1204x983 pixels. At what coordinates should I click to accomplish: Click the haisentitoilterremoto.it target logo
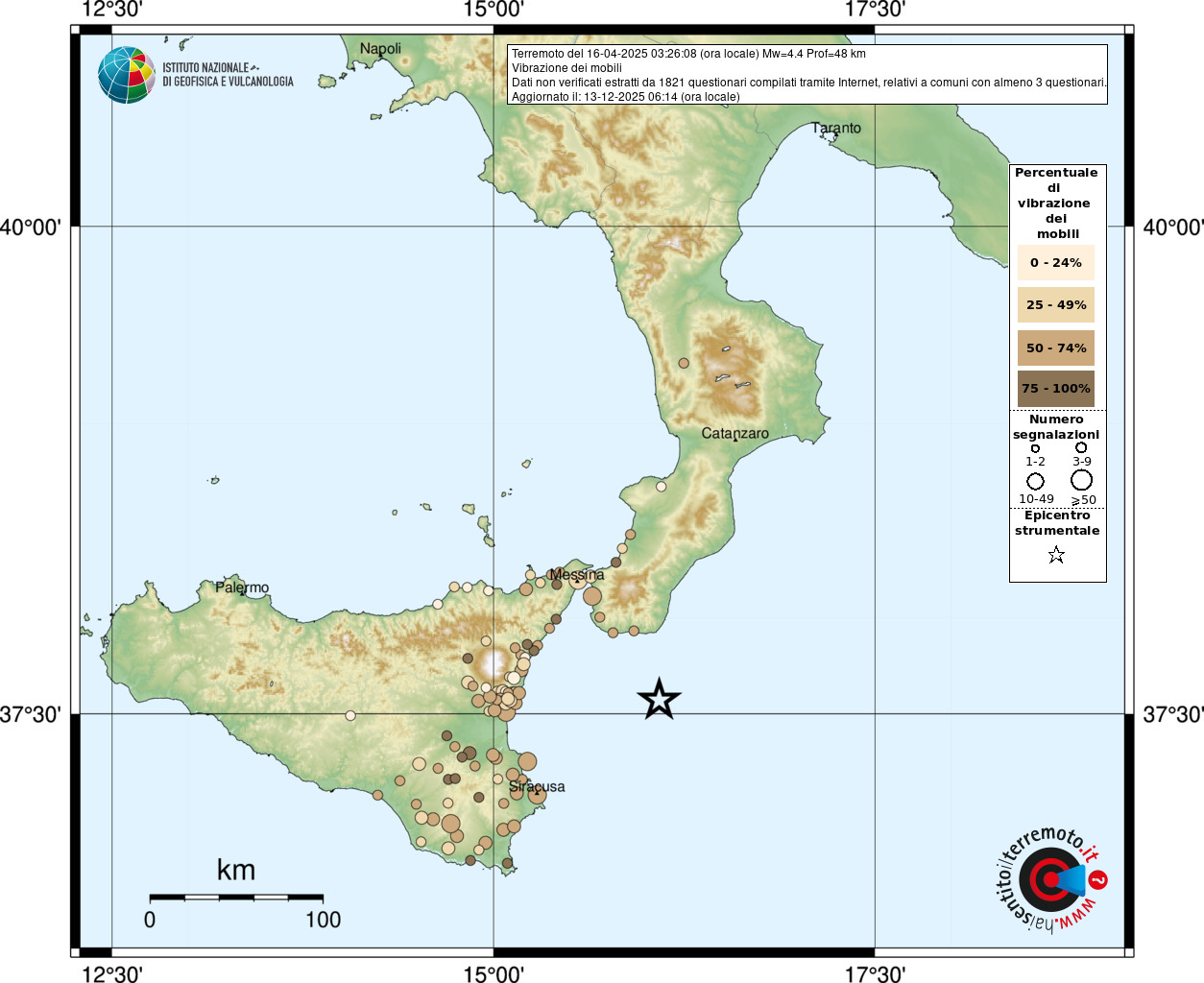click(x=1049, y=879)
